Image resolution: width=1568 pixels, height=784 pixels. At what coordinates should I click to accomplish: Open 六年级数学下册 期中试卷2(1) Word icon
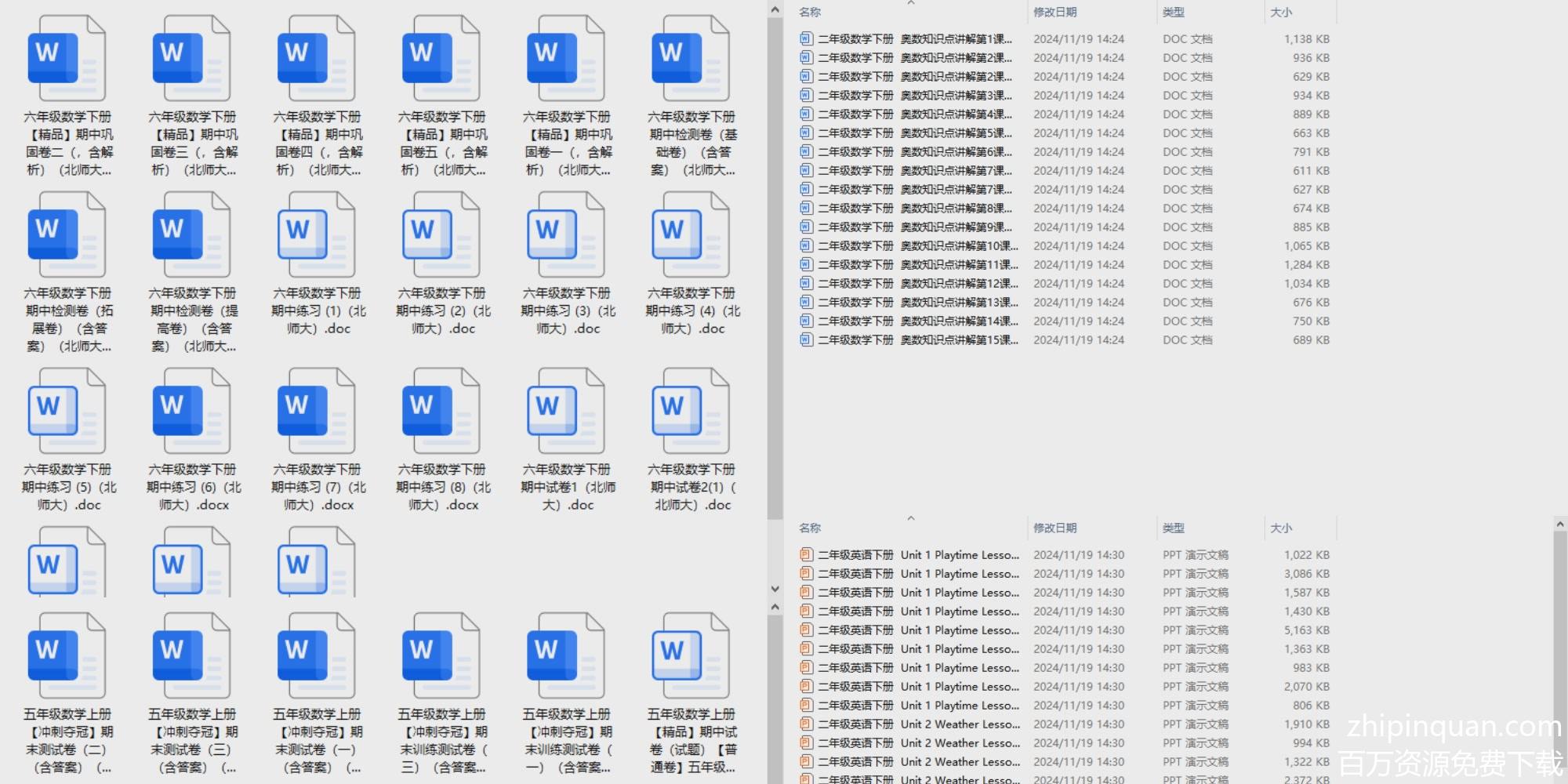coord(690,412)
